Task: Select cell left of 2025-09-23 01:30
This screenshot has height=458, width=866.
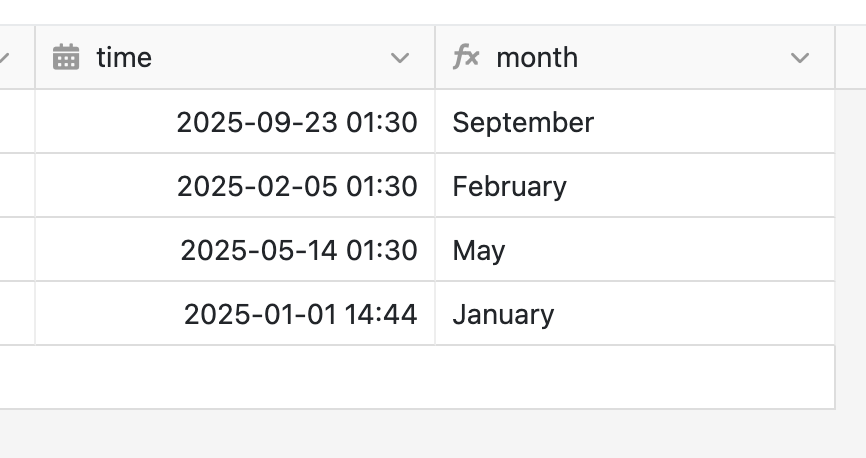Action: [17, 122]
